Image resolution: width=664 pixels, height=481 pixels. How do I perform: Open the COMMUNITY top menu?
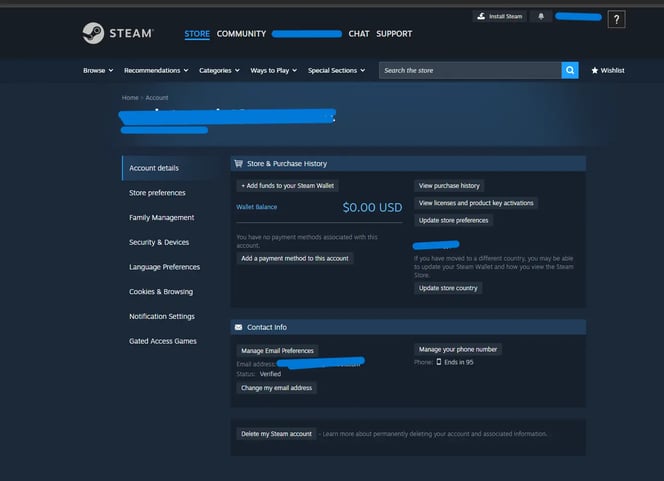click(x=241, y=34)
